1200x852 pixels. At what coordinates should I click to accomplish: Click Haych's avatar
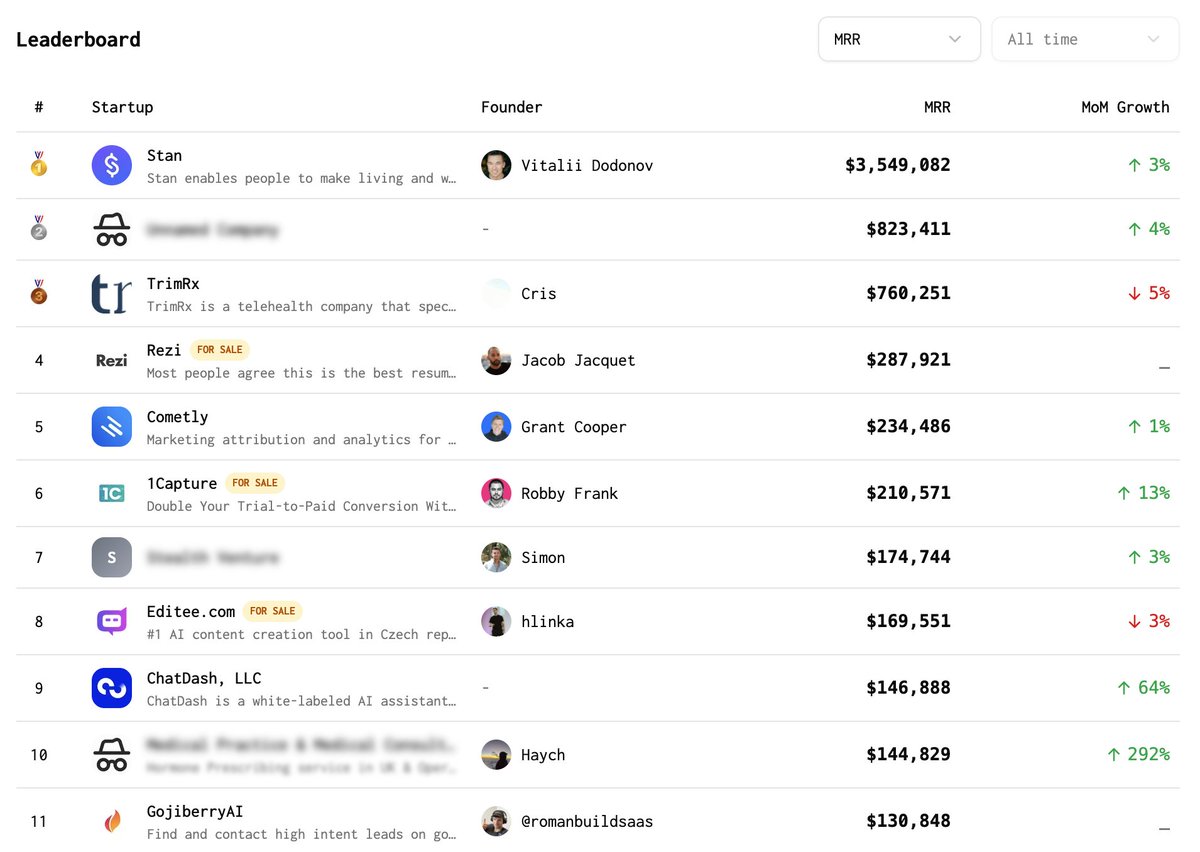tap(496, 755)
